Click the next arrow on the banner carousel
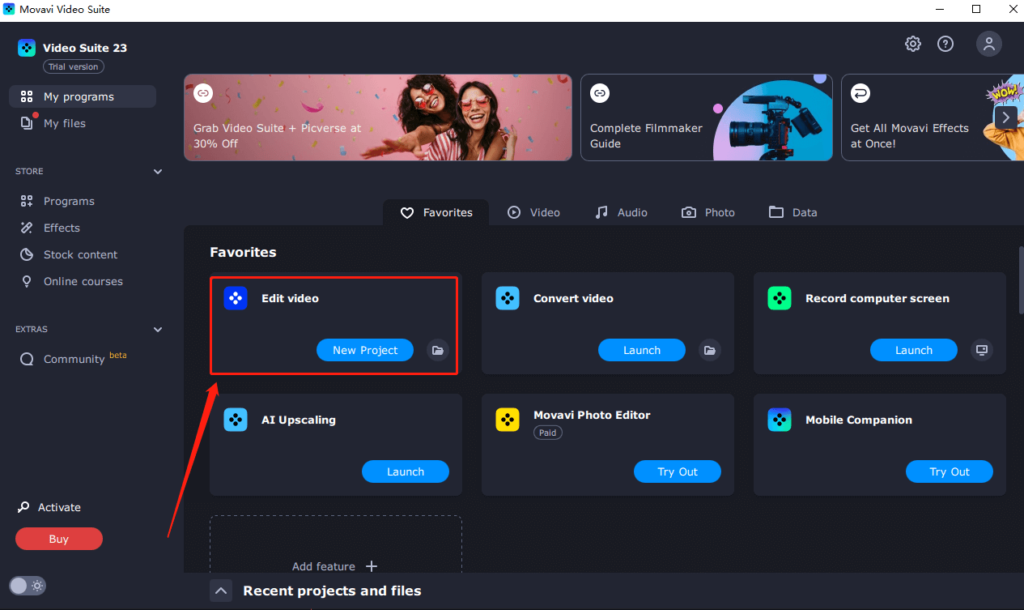The width and height of the screenshot is (1024, 610). [1006, 117]
